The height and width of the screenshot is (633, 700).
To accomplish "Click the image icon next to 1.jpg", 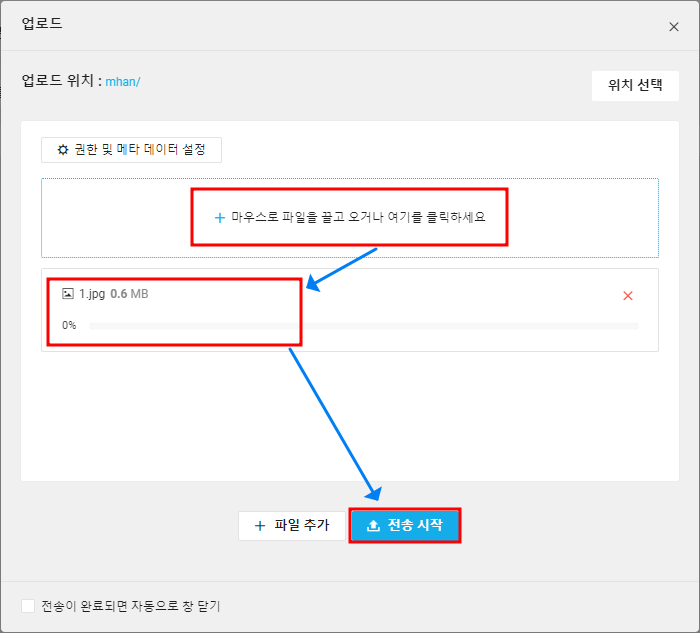I will tap(68, 293).
